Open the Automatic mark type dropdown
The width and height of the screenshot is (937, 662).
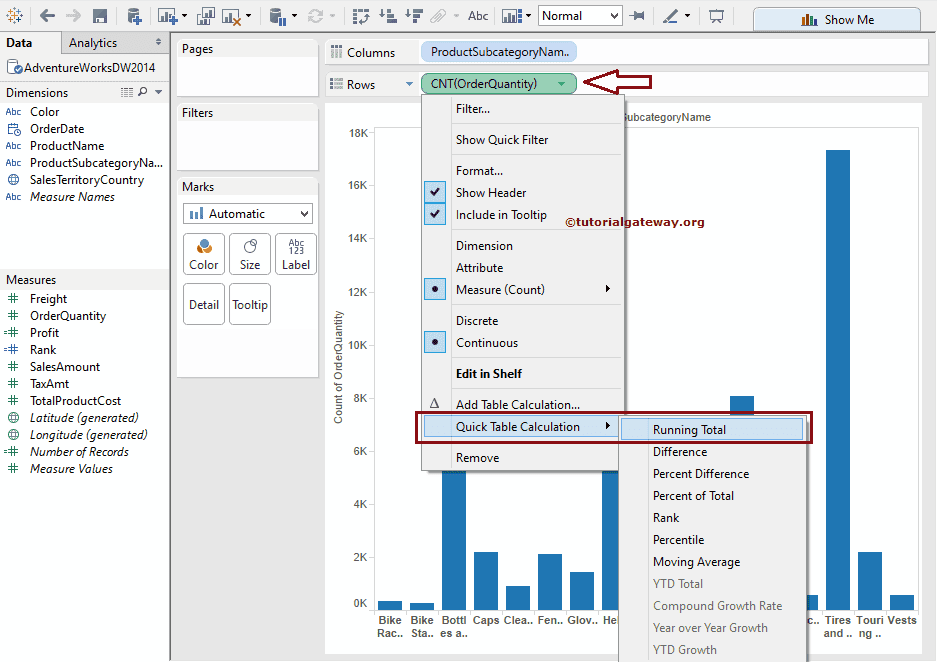[248, 214]
